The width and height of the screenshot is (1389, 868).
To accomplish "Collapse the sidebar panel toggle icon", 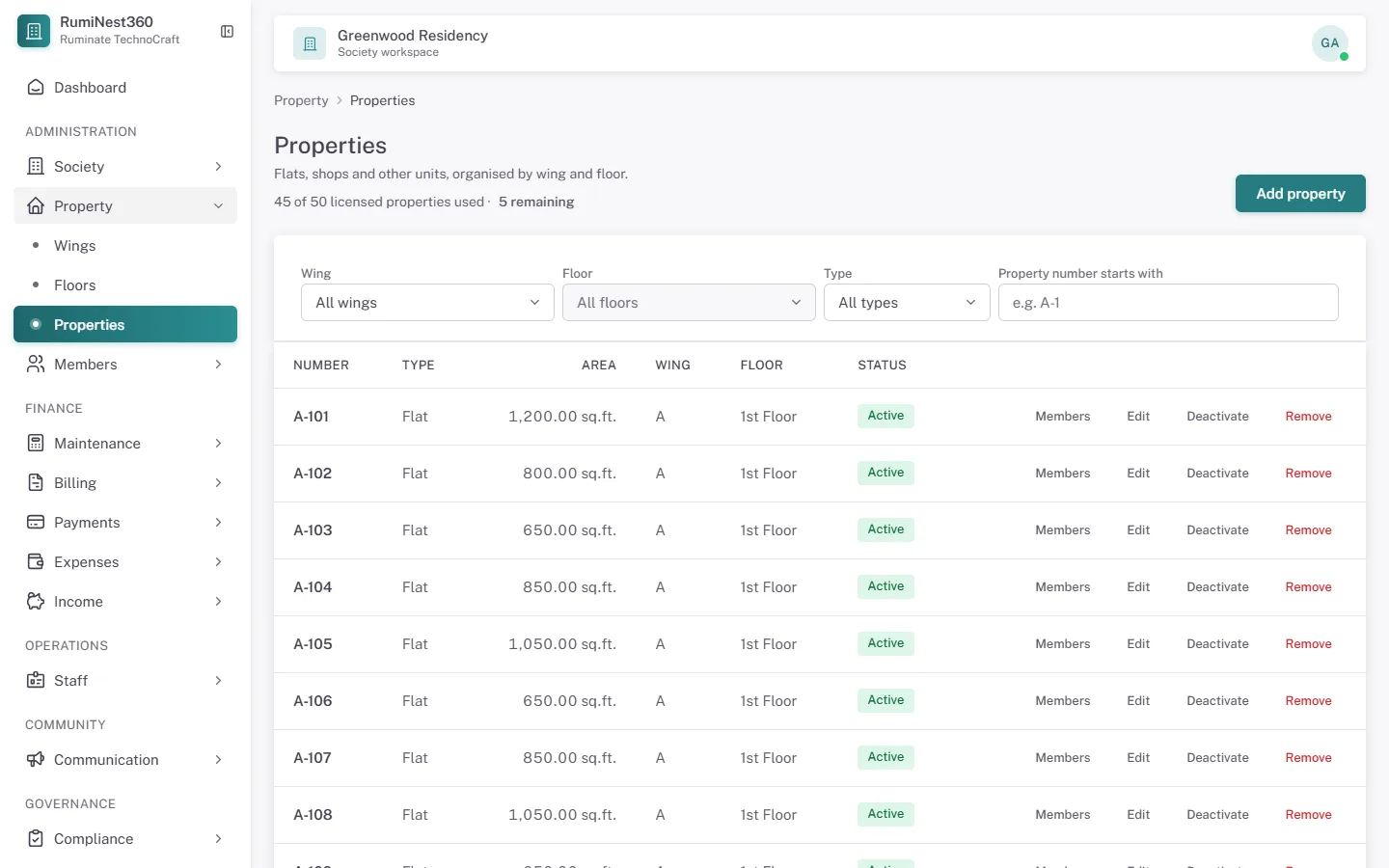I will (227, 32).
